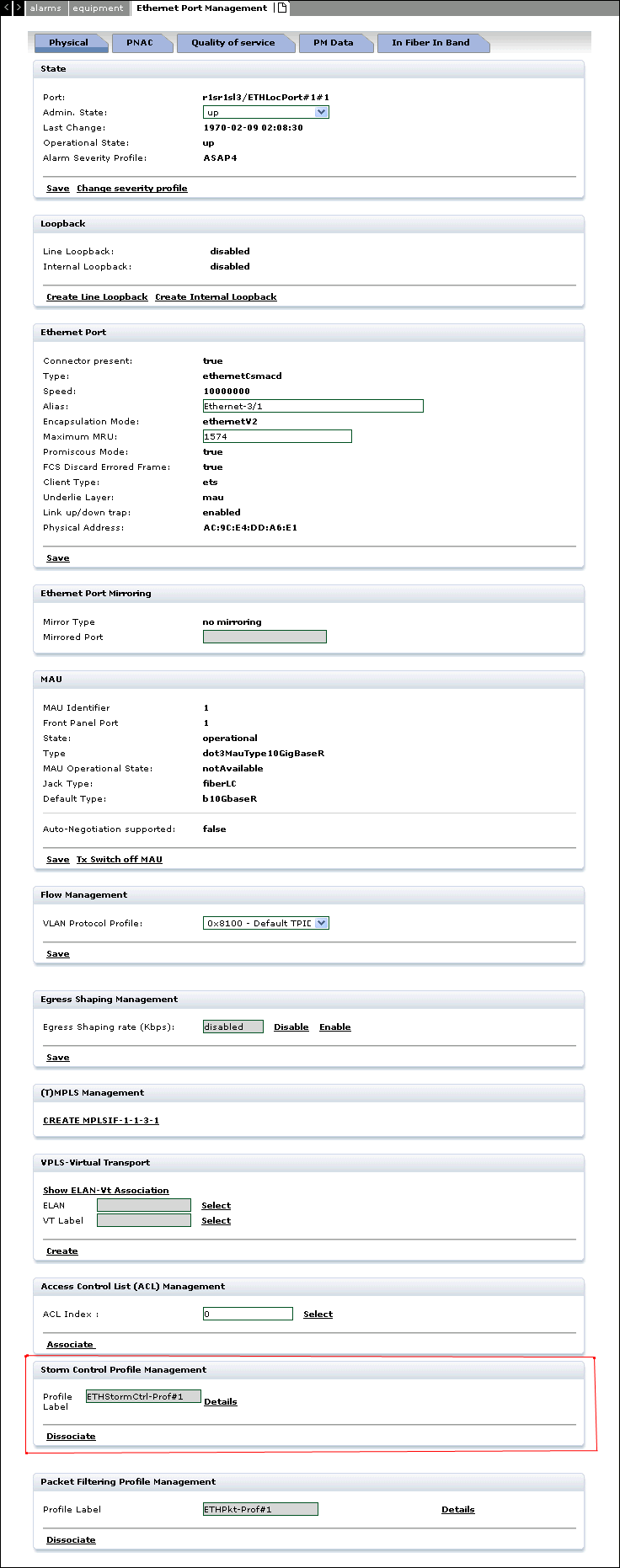This screenshot has width=620, height=1568.
Task: Click the ASAP4 alarm severity profile value
Action: (x=220, y=158)
